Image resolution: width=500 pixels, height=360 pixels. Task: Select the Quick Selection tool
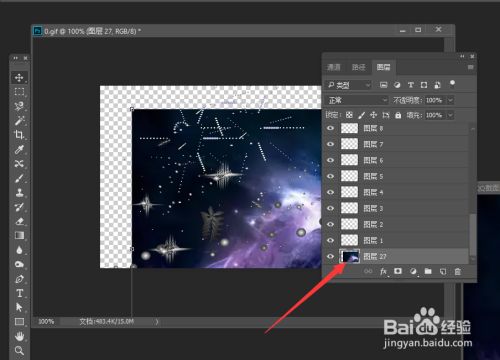[x=19, y=106]
